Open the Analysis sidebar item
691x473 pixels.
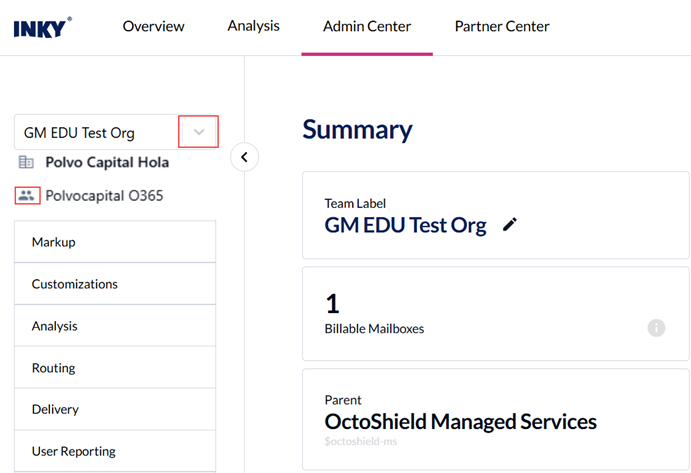tap(114, 326)
